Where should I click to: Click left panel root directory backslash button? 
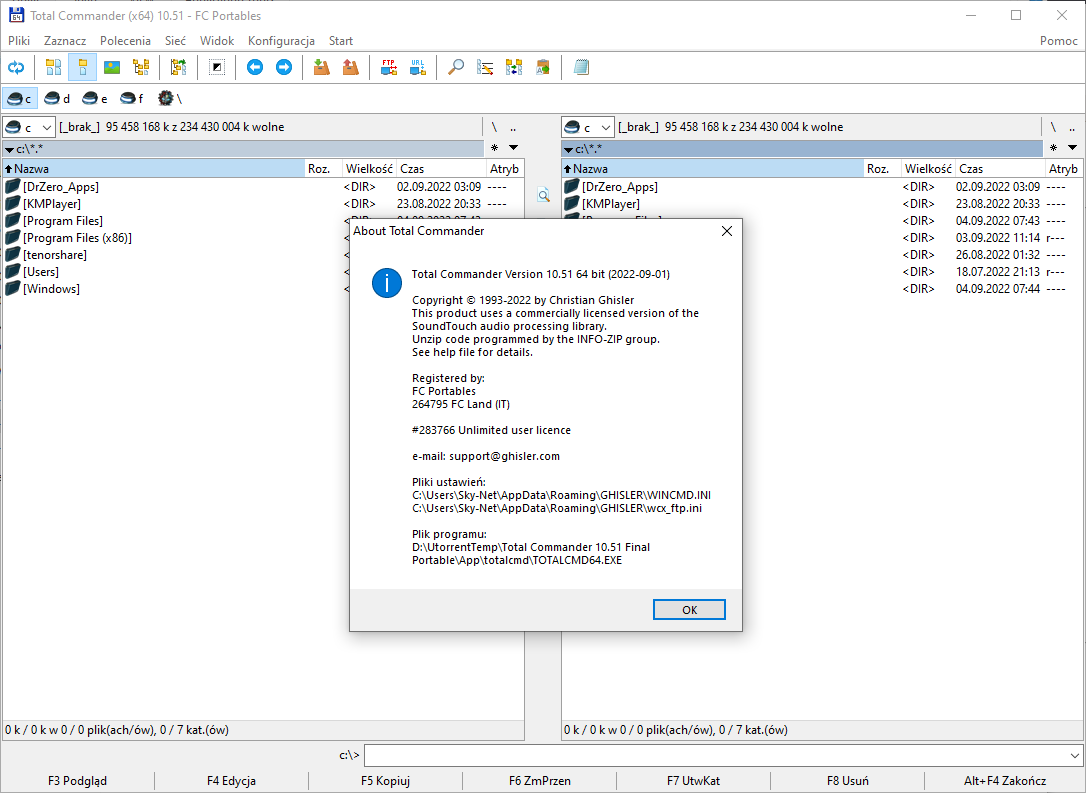[x=494, y=127]
